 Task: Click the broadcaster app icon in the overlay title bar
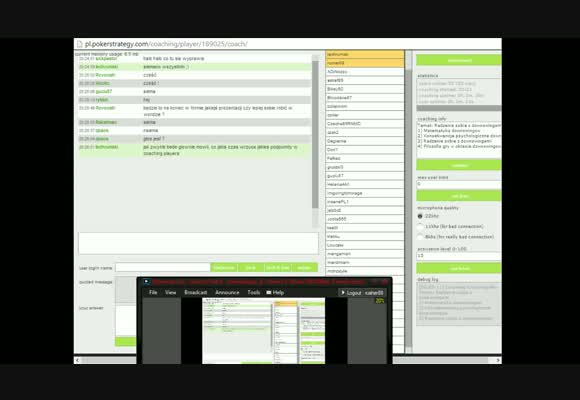click(146, 282)
